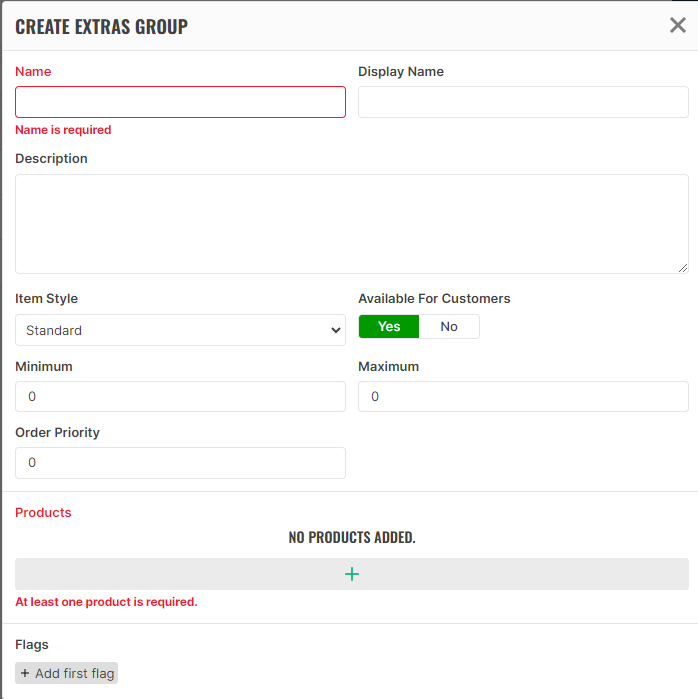Focus the Order Priority input
Image resolution: width=698 pixels, height=699 pixels.
180,463
